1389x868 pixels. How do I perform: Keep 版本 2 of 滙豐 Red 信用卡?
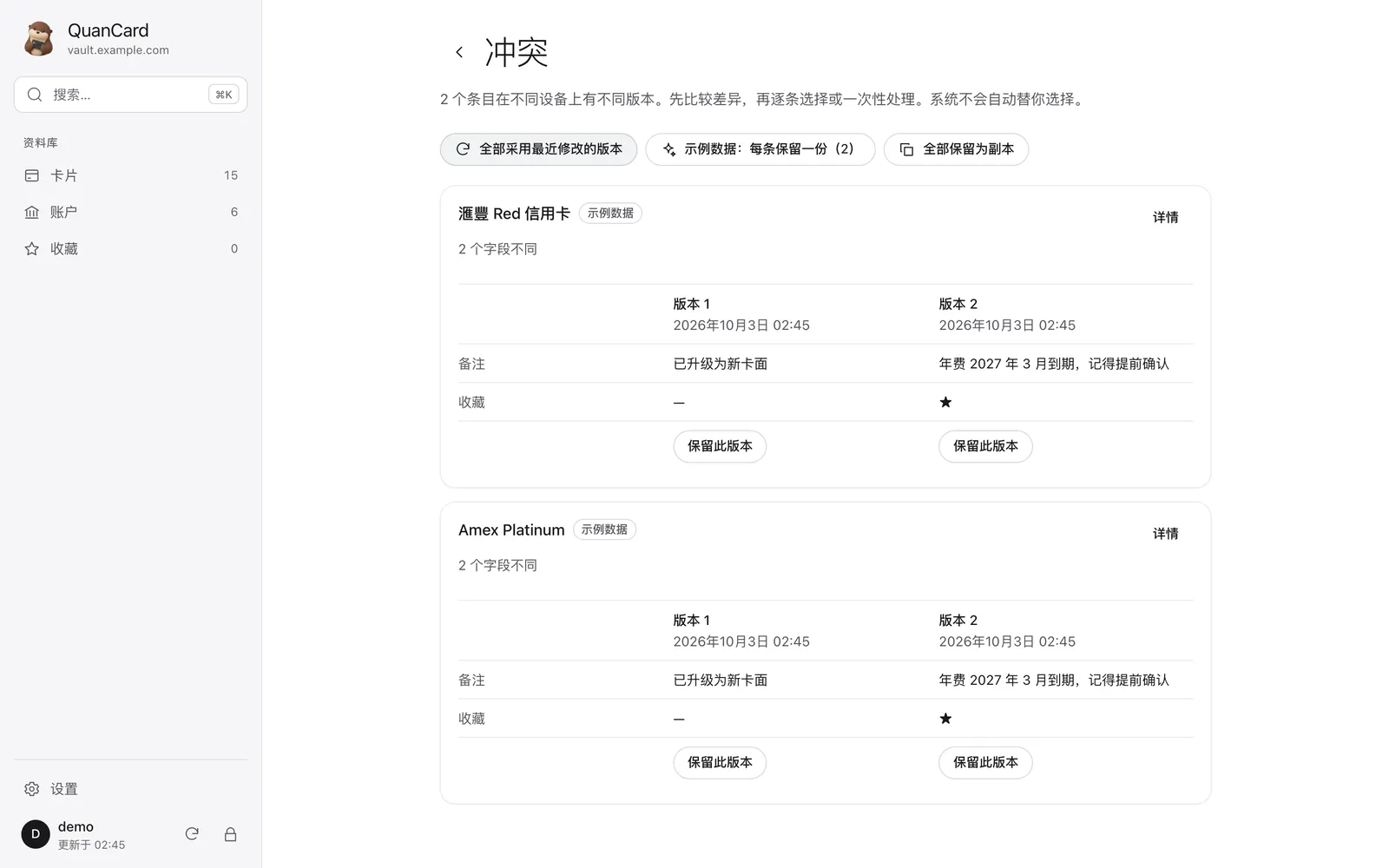click(985, 446)
